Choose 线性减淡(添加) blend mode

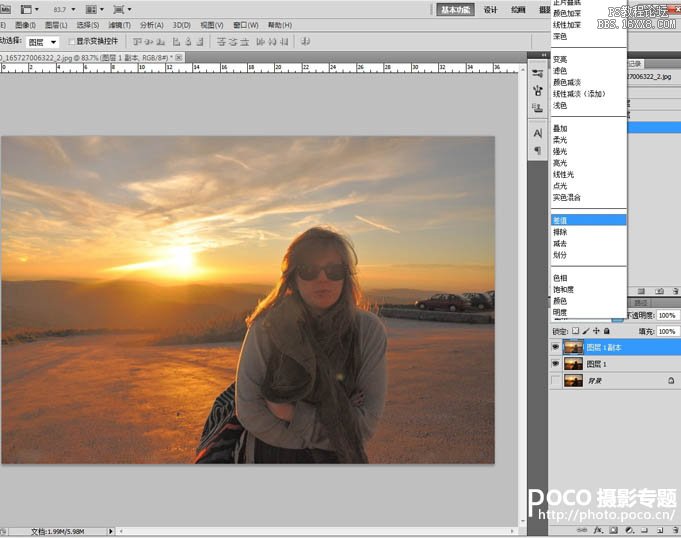click(588, 94)
